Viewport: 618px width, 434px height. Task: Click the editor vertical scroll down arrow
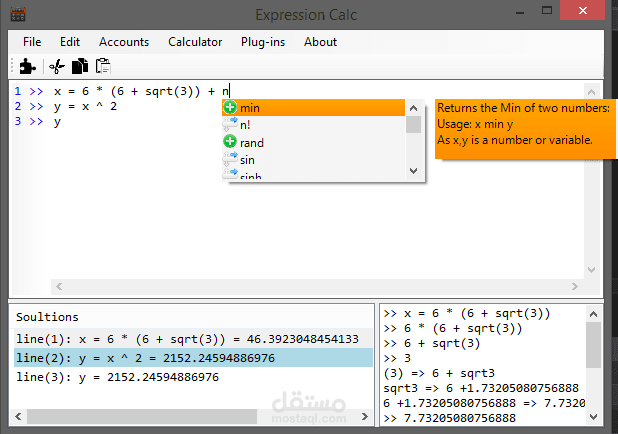(591, 270)
